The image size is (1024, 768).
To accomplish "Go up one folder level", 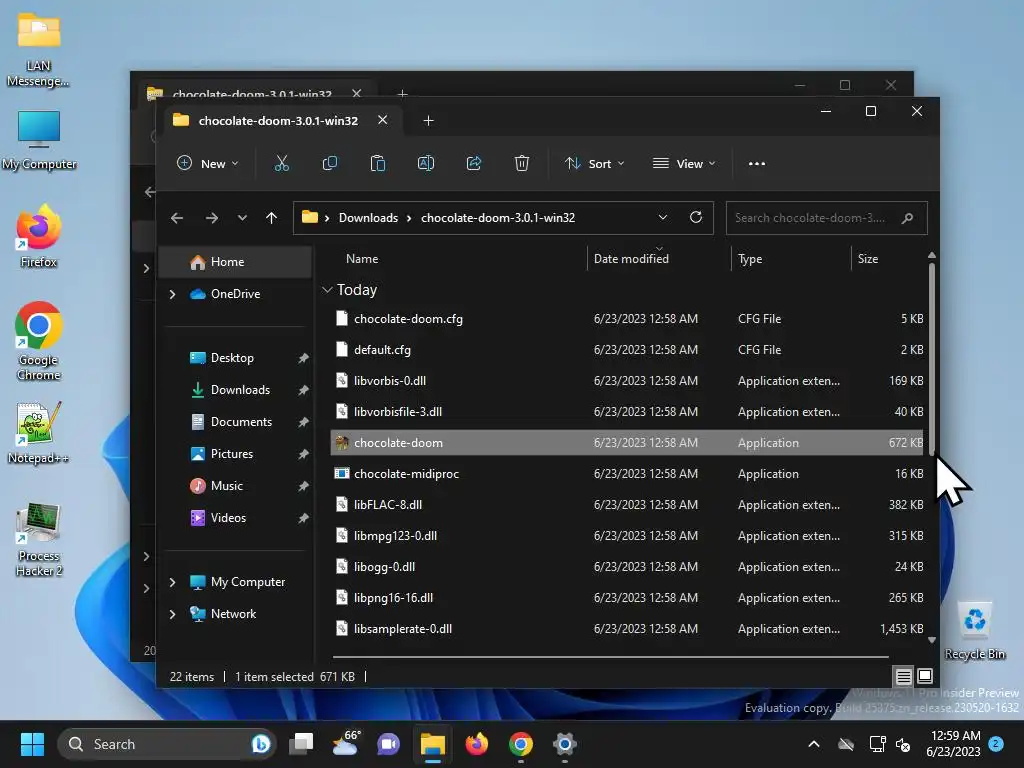I will click(272, 218).
